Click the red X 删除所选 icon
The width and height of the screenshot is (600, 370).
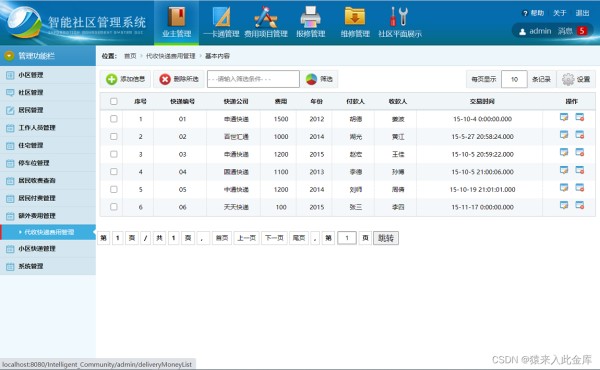tap(165, 79)
